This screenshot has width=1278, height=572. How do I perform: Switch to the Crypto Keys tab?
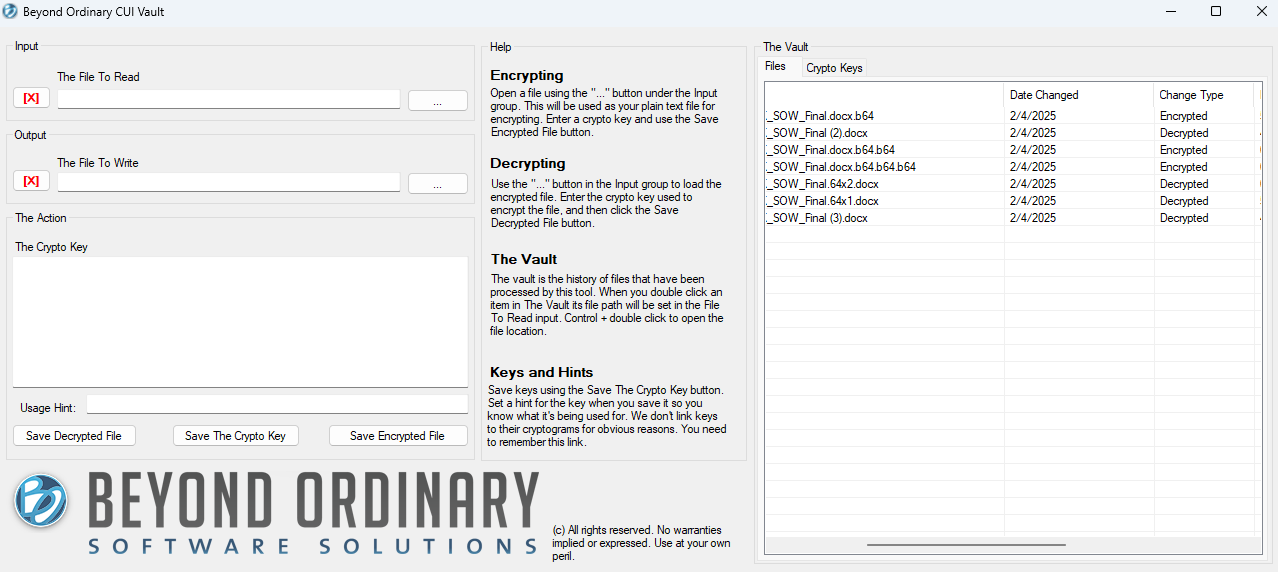click(834, 68)
